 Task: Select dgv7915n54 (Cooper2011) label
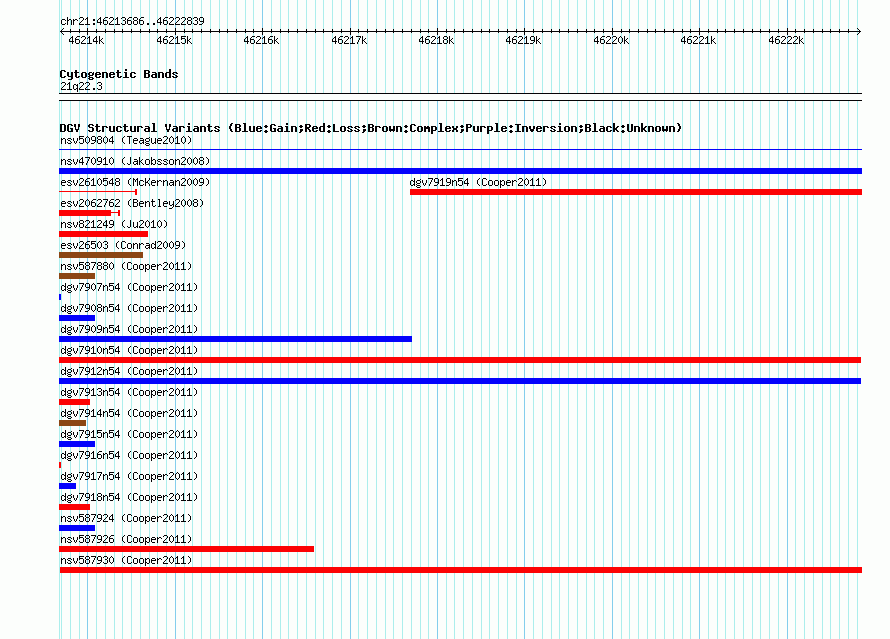click(129, 434)
